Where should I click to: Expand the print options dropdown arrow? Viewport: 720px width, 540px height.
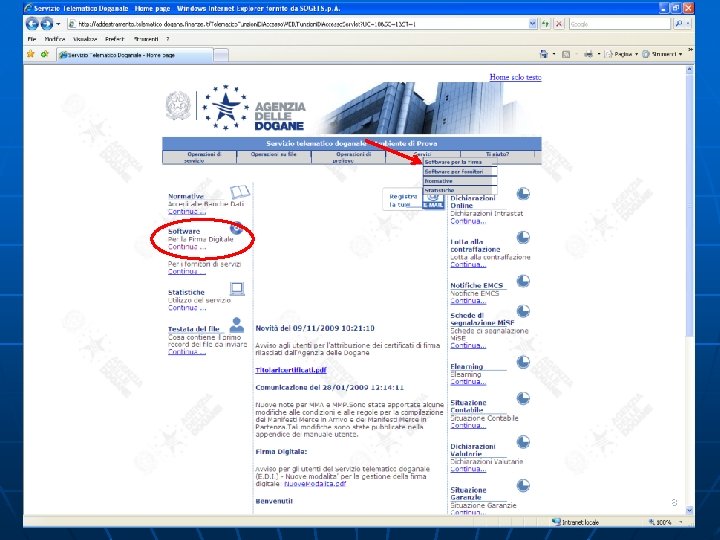point(599,54)
